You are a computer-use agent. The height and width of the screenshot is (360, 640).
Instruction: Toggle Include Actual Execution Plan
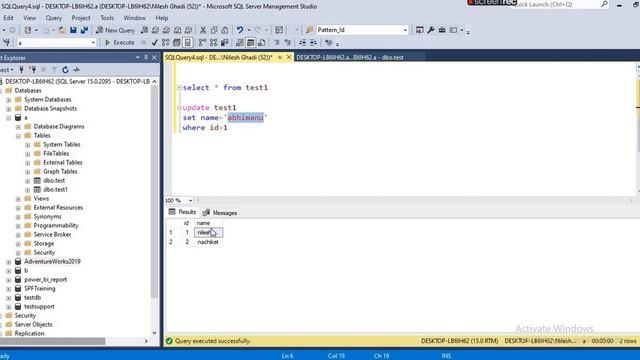pos(202,42)
